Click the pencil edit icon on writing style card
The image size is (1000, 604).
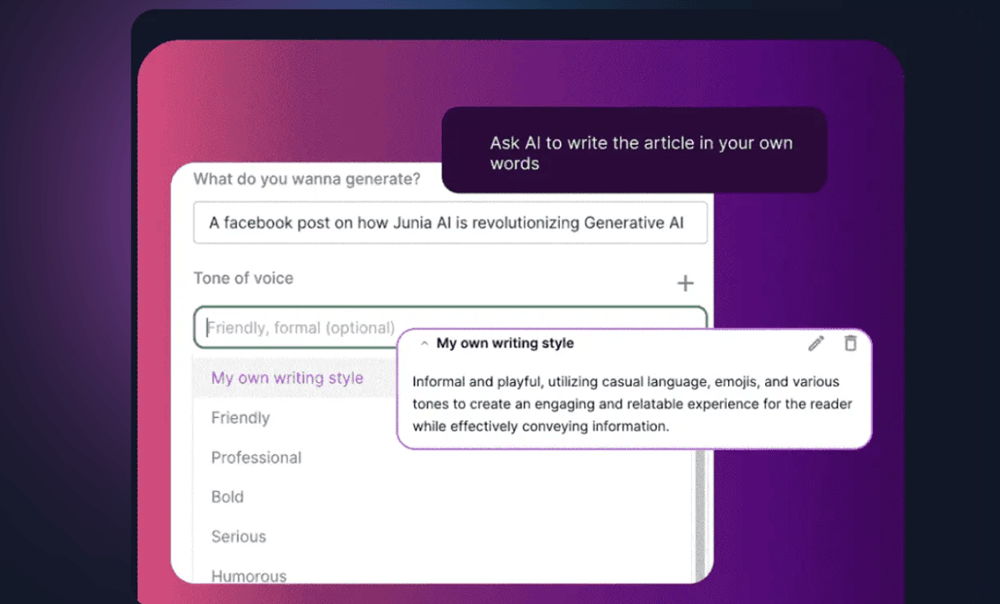click(816, 344)
